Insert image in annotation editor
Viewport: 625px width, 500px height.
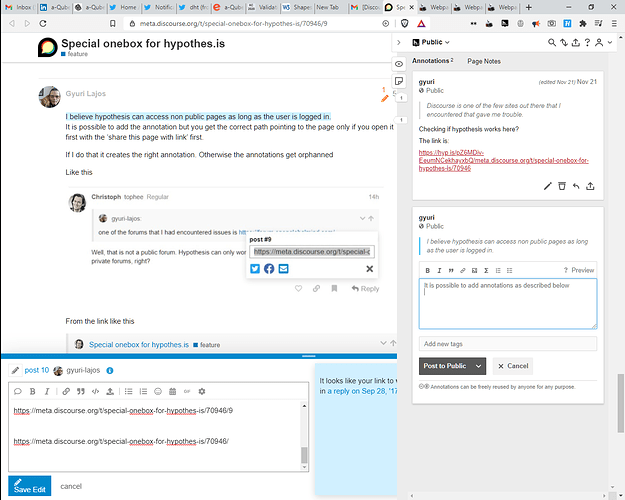click(x=474, y=270)
